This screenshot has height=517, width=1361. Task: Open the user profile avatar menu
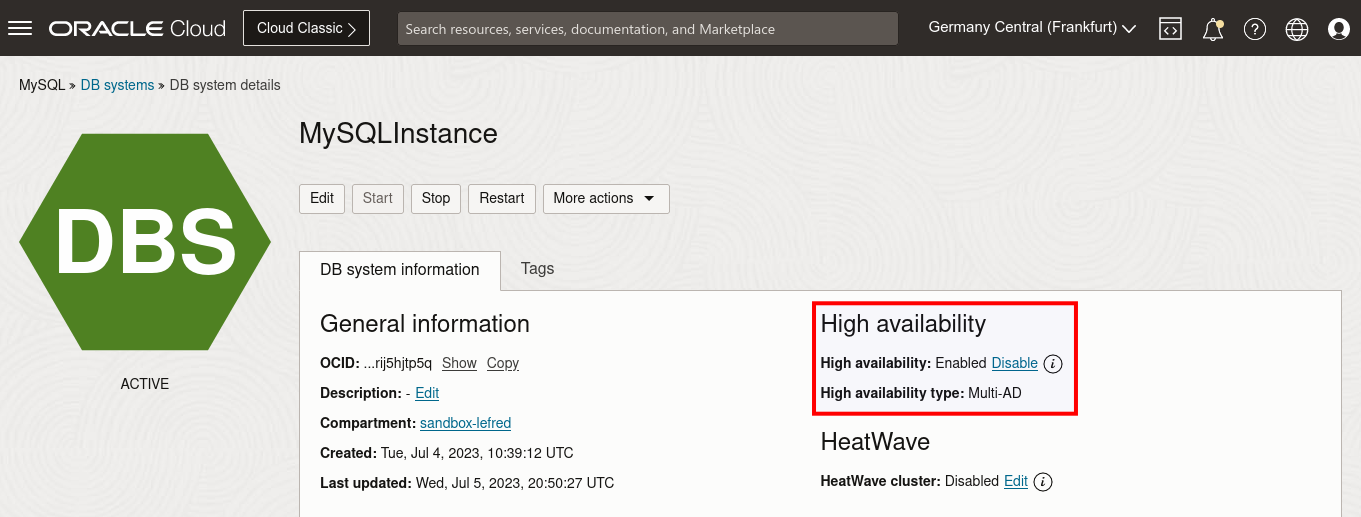click(1339, 29)
